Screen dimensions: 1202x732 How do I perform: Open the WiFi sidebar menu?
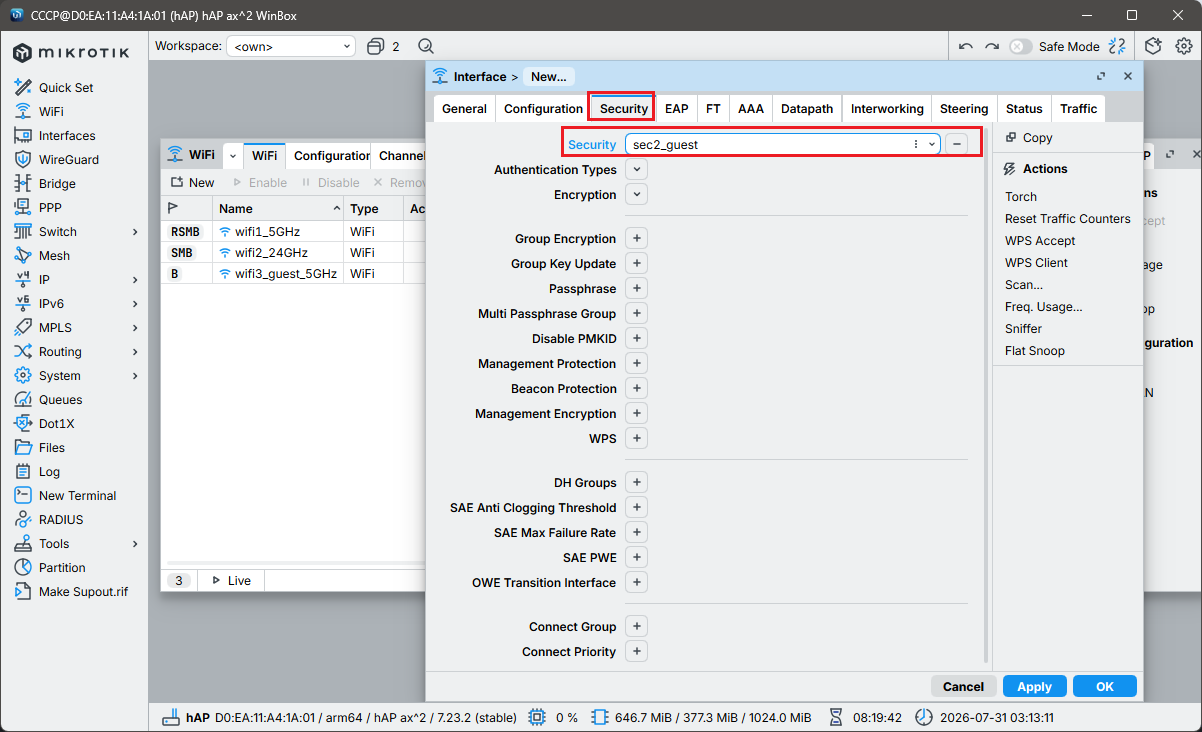(51, 112)
